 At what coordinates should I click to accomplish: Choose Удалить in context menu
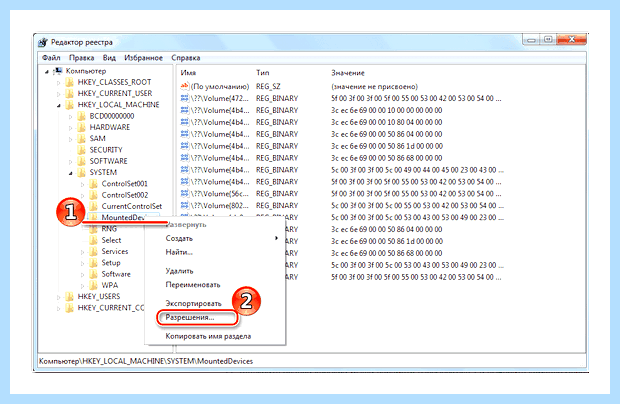[x=179, y=271]
